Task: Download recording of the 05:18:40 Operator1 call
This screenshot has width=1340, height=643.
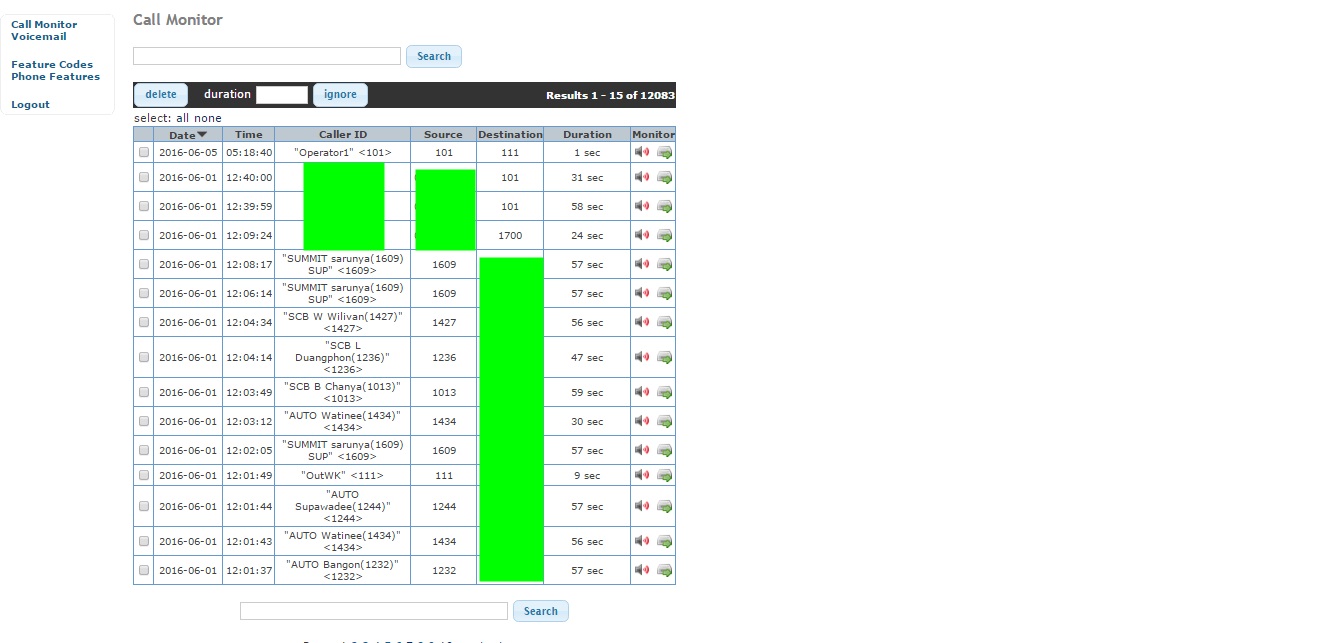Action: pos(664,152)
